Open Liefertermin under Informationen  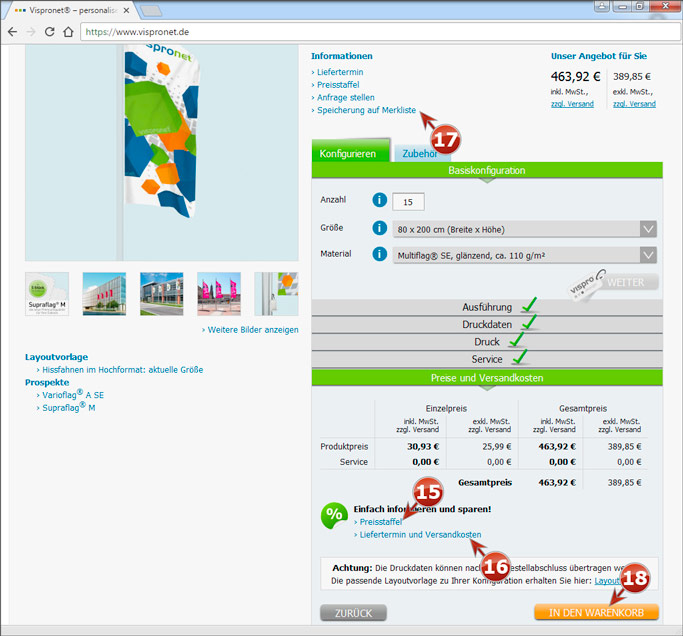click(x=340, y=72)
